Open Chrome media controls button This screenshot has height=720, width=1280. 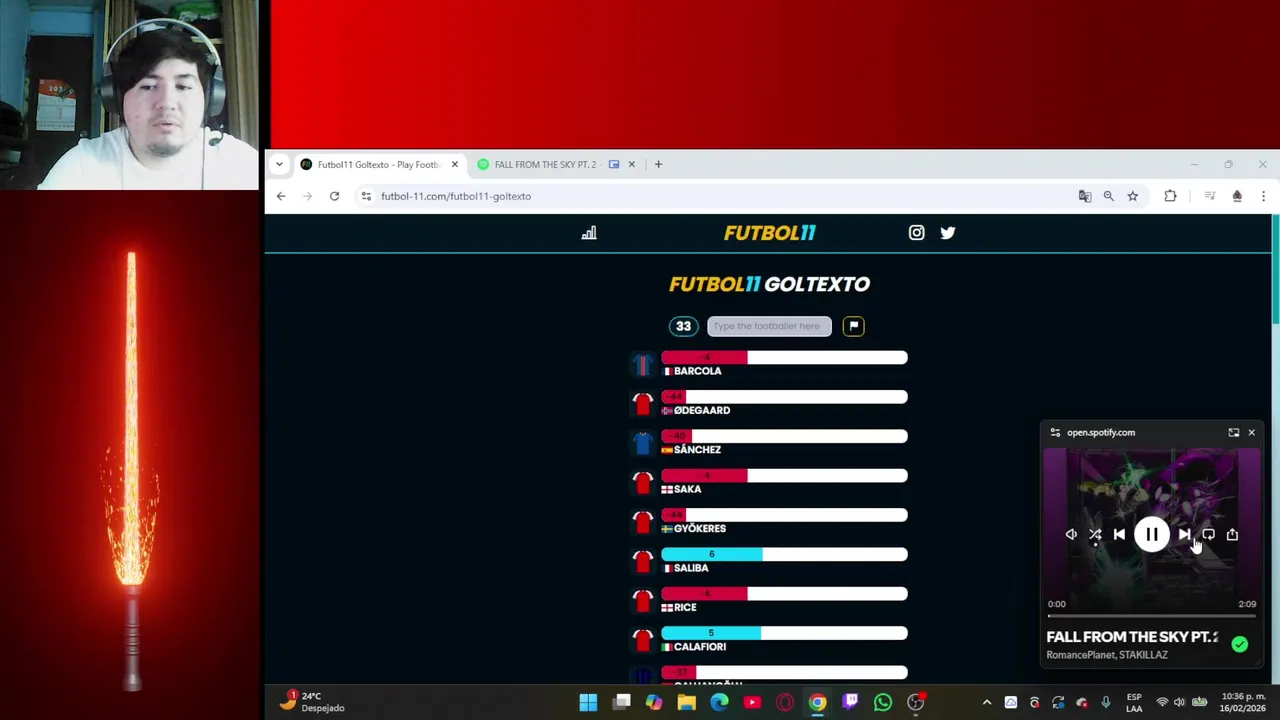[x=1210, y=196]
